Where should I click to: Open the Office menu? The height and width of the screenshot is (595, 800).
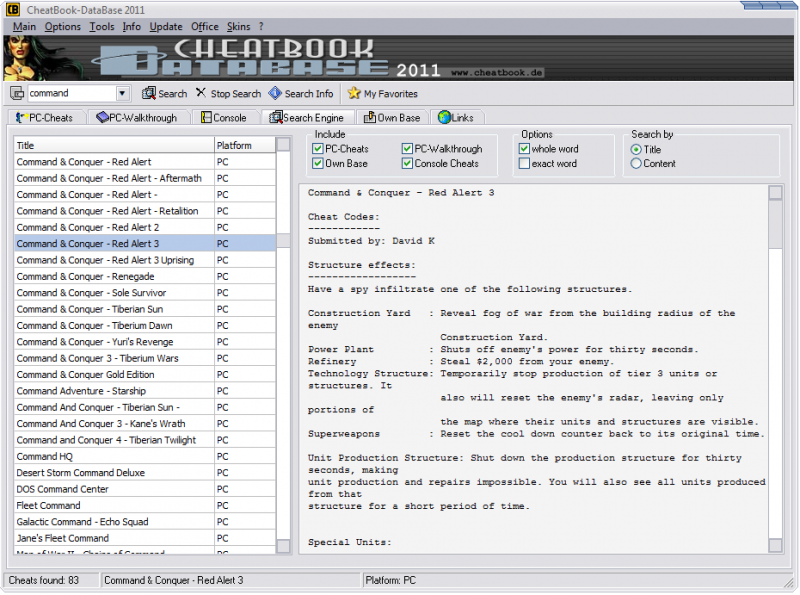click(205, 27)
